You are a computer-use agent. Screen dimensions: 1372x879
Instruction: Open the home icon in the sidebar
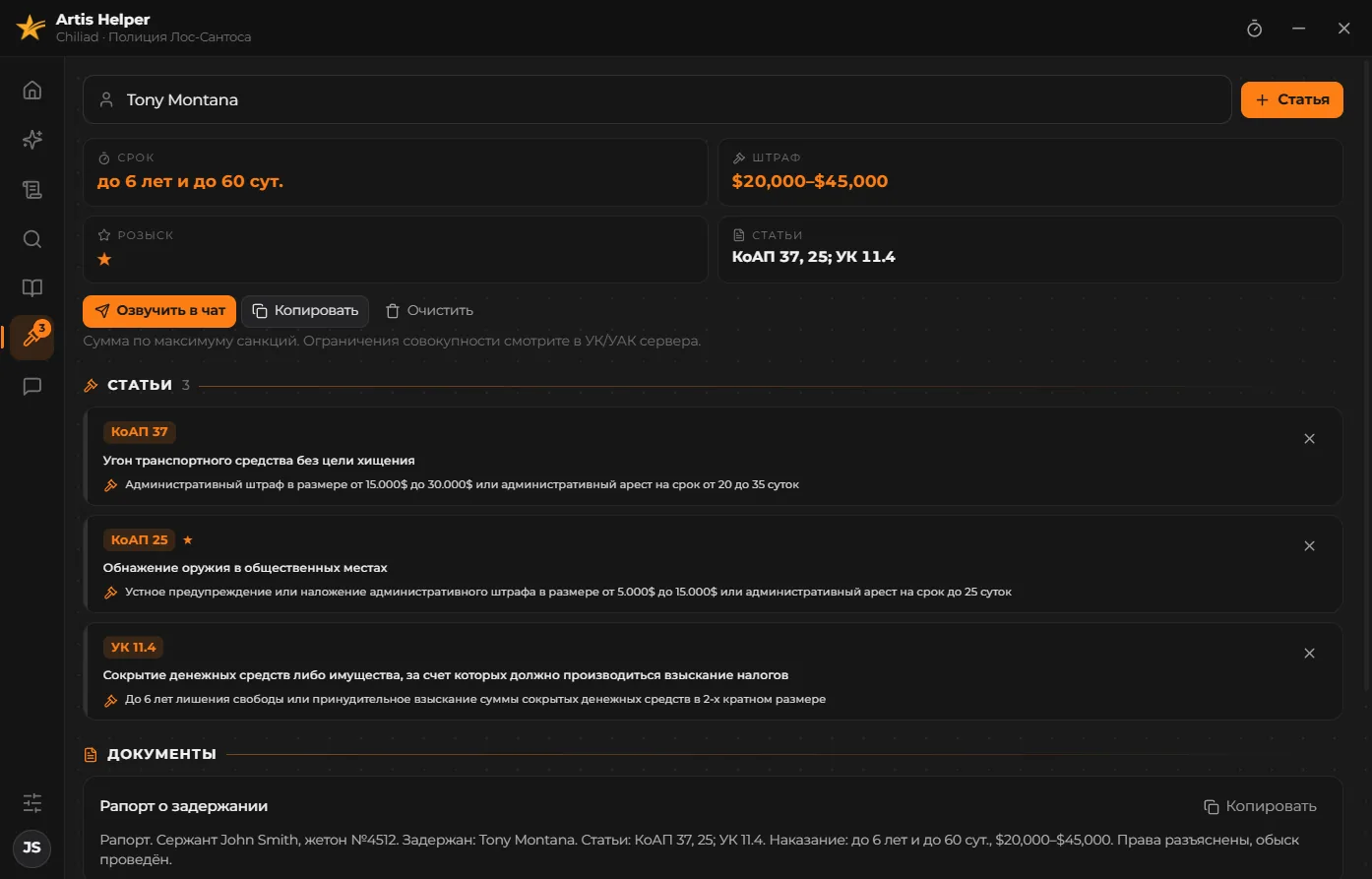pyautogui.click(x=32, y=91)
